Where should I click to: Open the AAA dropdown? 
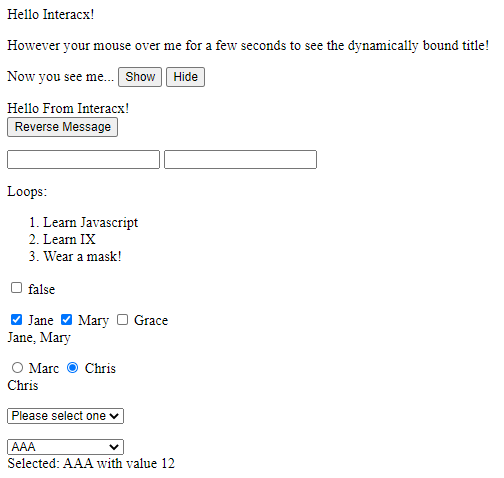(x=65, y=447)
